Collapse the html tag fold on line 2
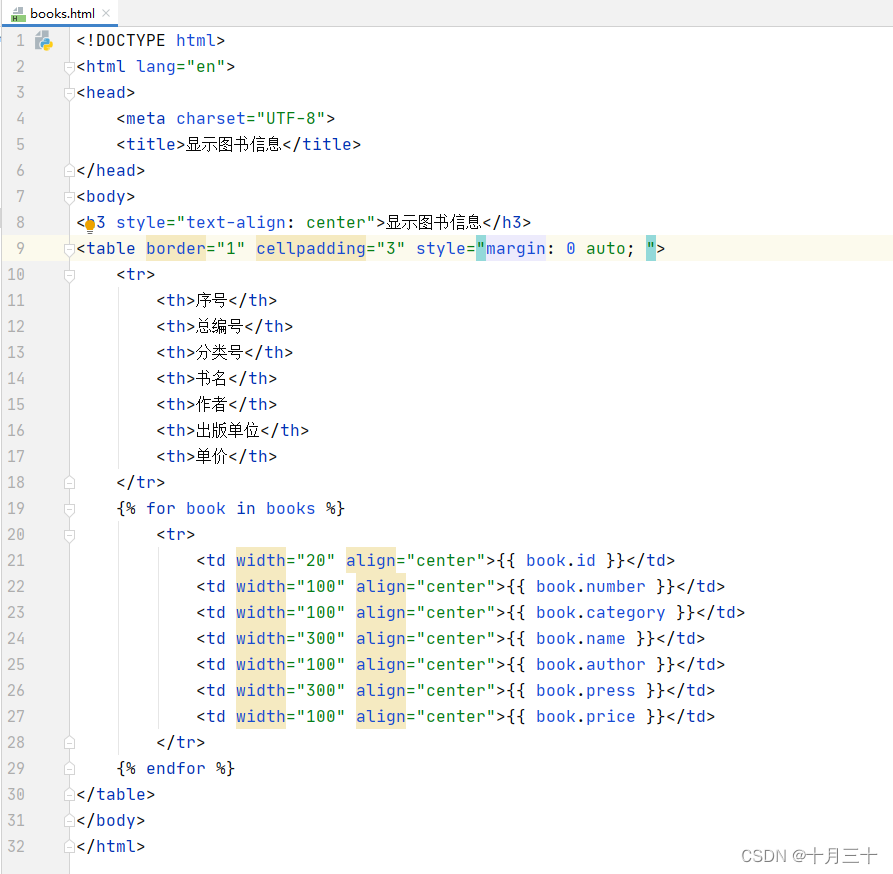The height and width of the screenshot is (874, 893). point(69,67)
